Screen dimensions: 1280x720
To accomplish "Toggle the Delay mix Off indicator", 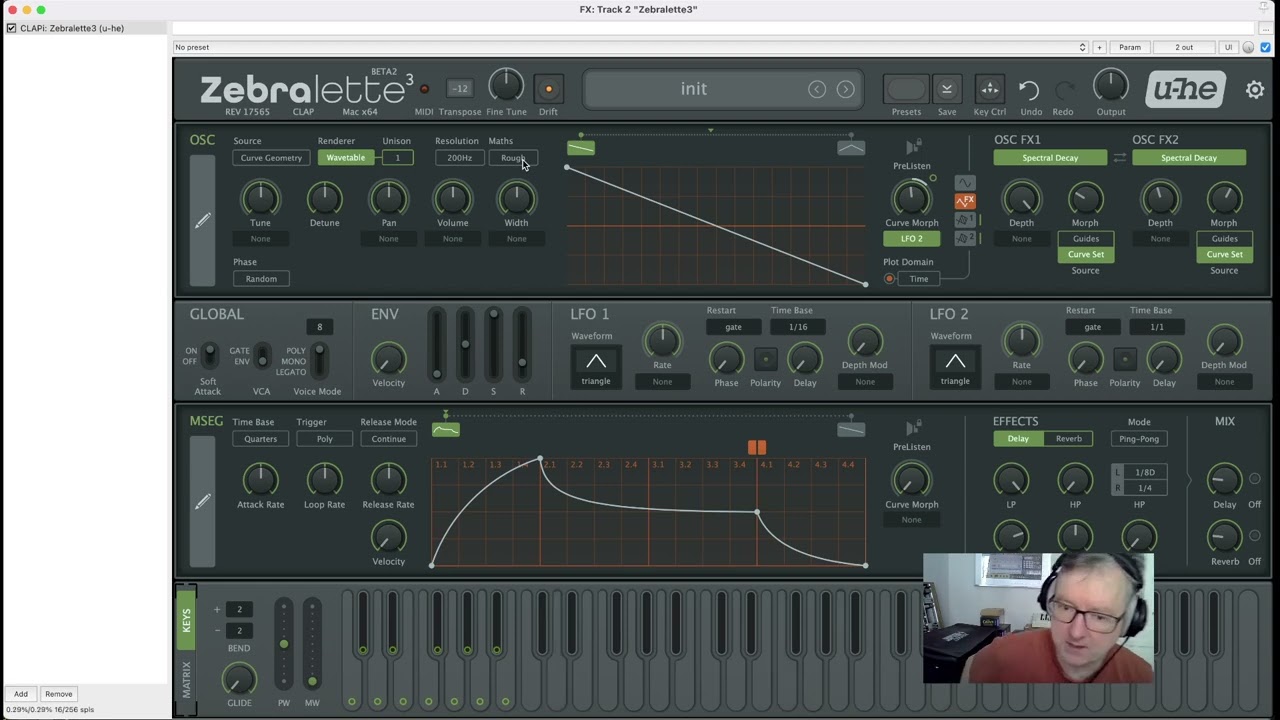I will (x=1254, y=479).
